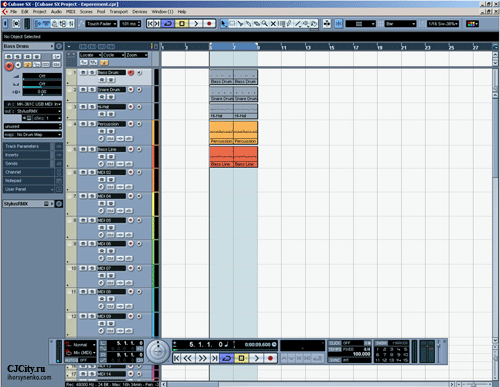Open the color palette tool in toolbar
The height and width of the screenshot is (387, 500).
point(472,24)
